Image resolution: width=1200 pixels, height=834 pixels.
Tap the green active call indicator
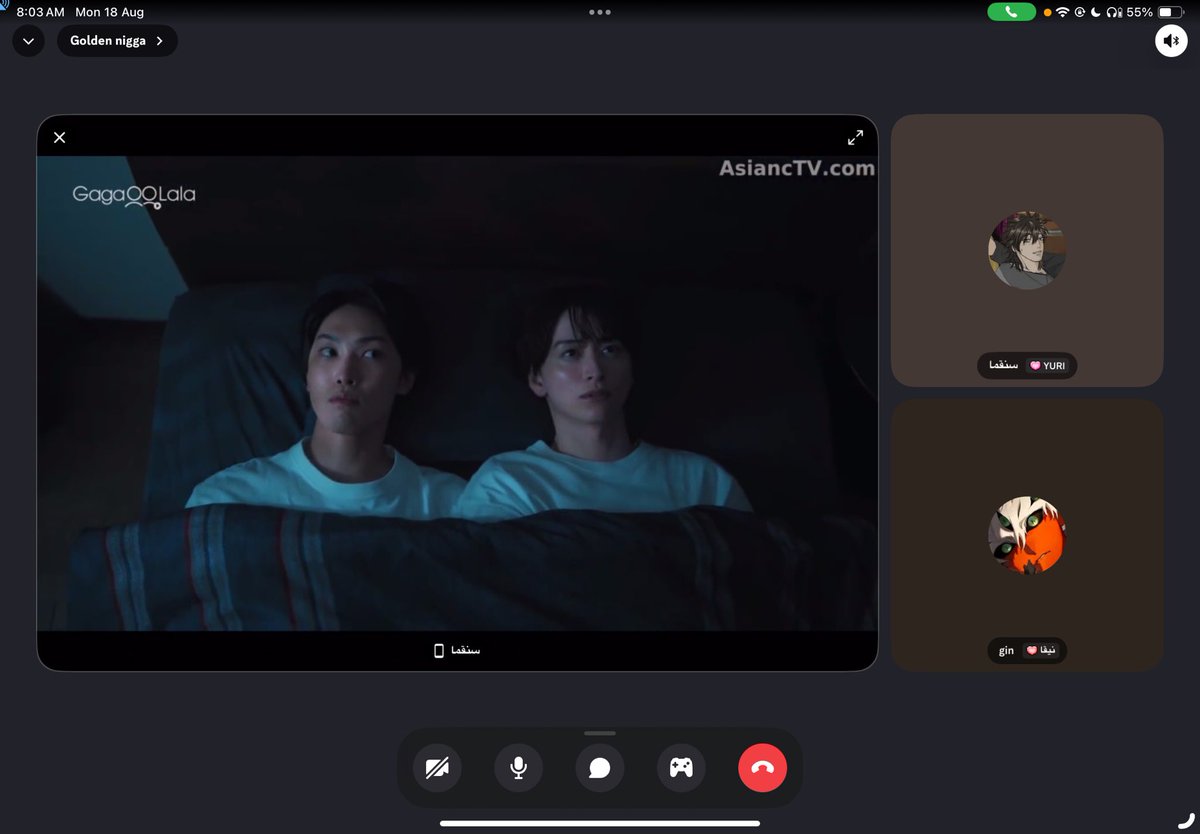click(x=1012, y=12)
